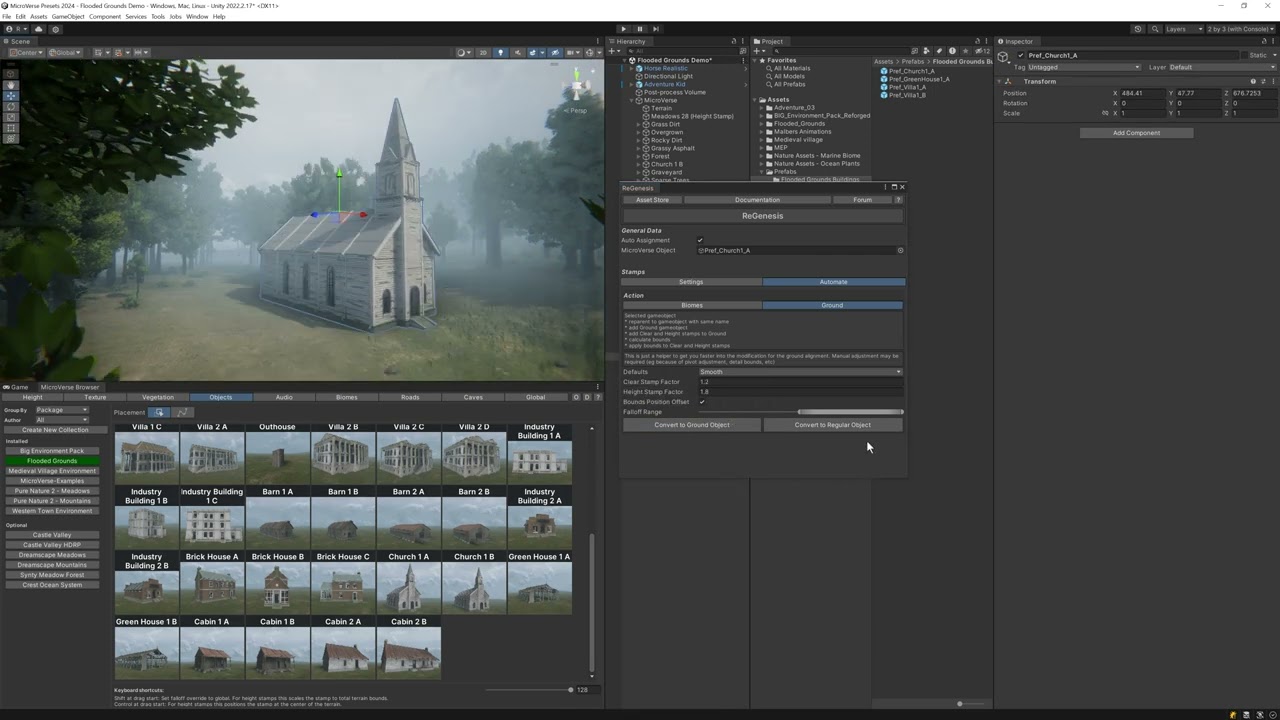Toggle scene visibility eye icon
The height and width of the screenshot is (720, 1280).
click(x=554, y=53)
